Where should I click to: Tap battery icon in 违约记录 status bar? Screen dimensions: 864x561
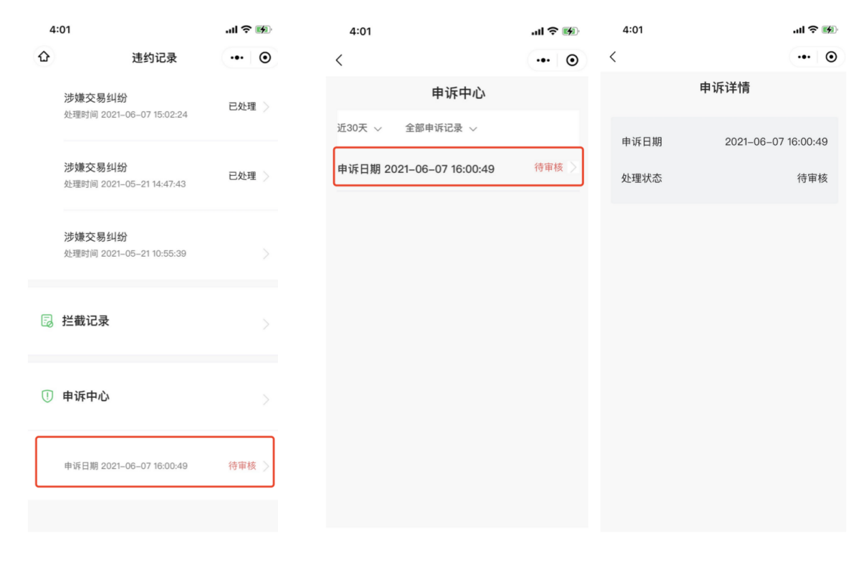pyautogui.click(x=263, y=29)
